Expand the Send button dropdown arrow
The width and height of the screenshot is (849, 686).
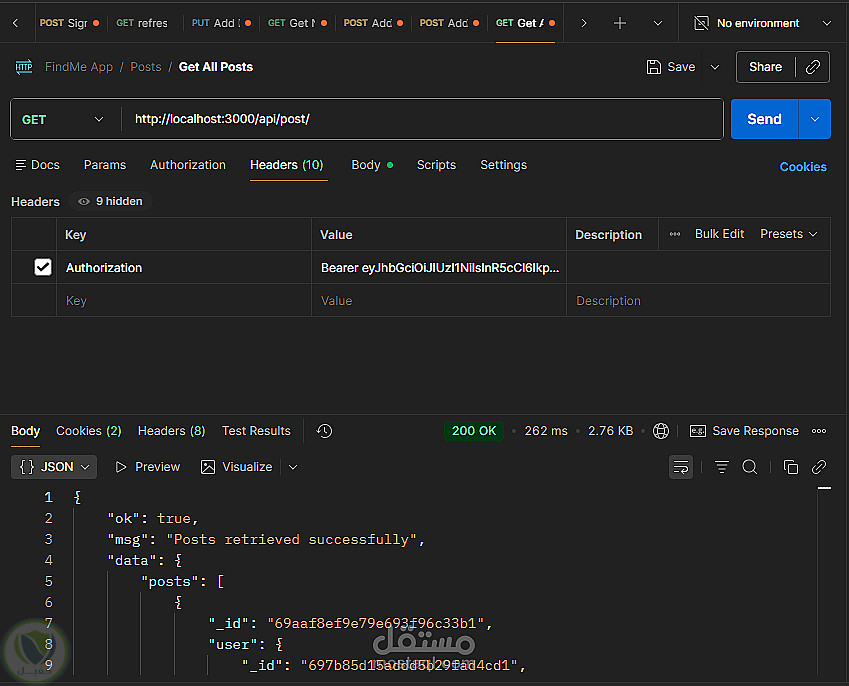[815, 119]
